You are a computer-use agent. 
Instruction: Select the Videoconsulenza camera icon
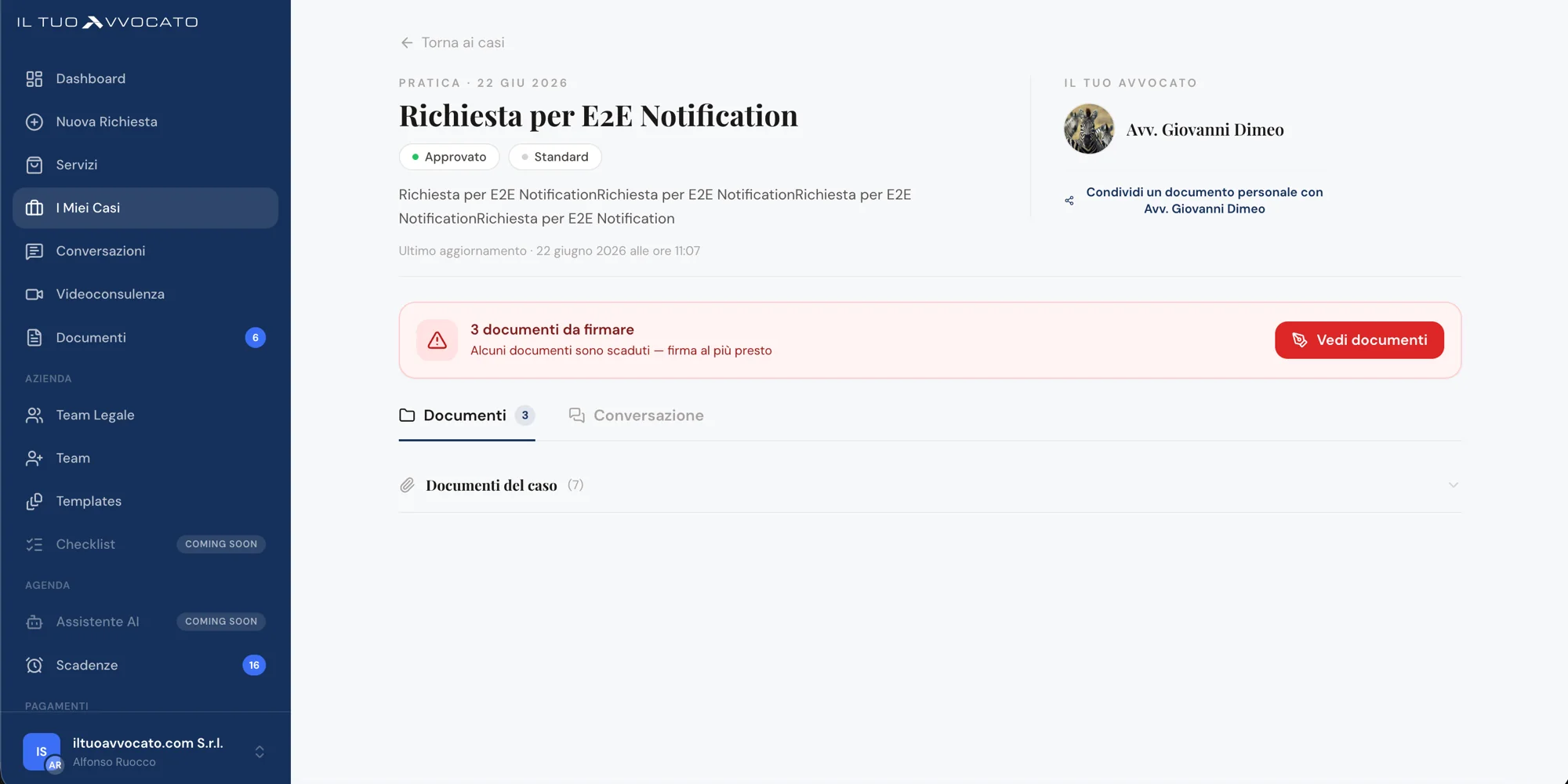tap(34, 294)
